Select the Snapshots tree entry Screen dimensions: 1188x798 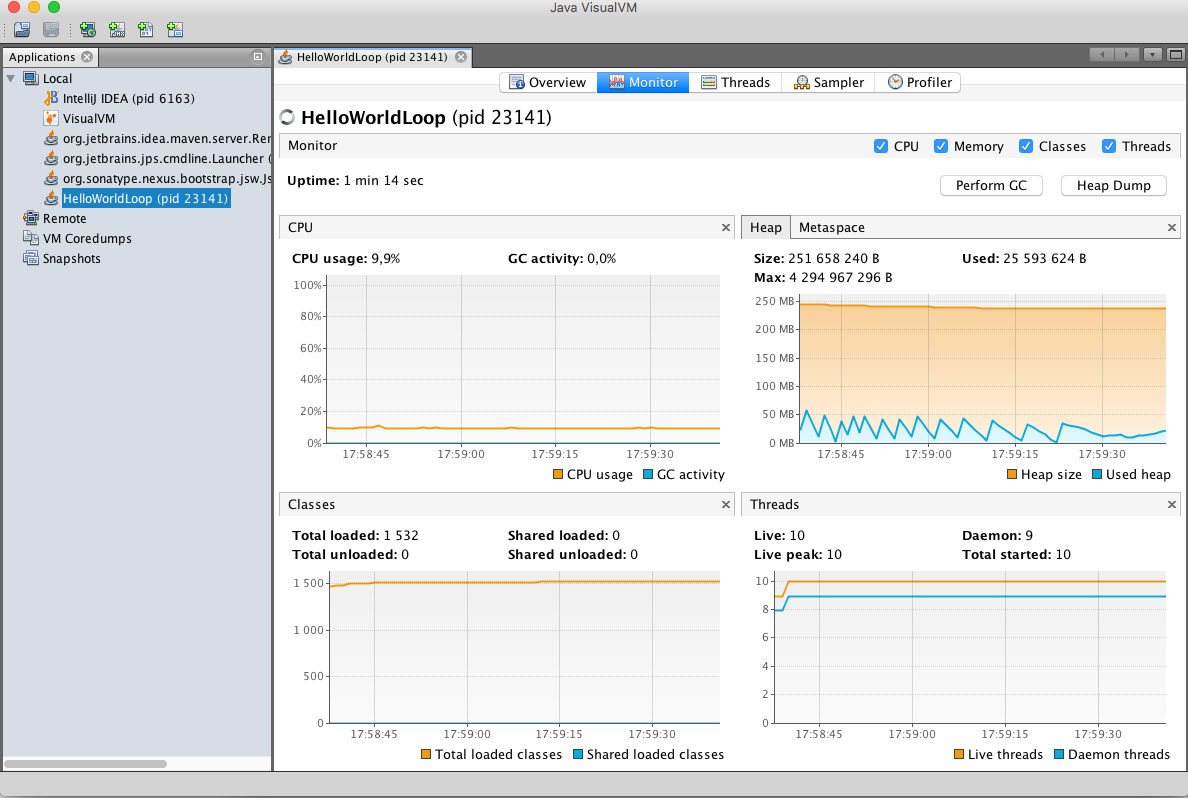[71, 258]
